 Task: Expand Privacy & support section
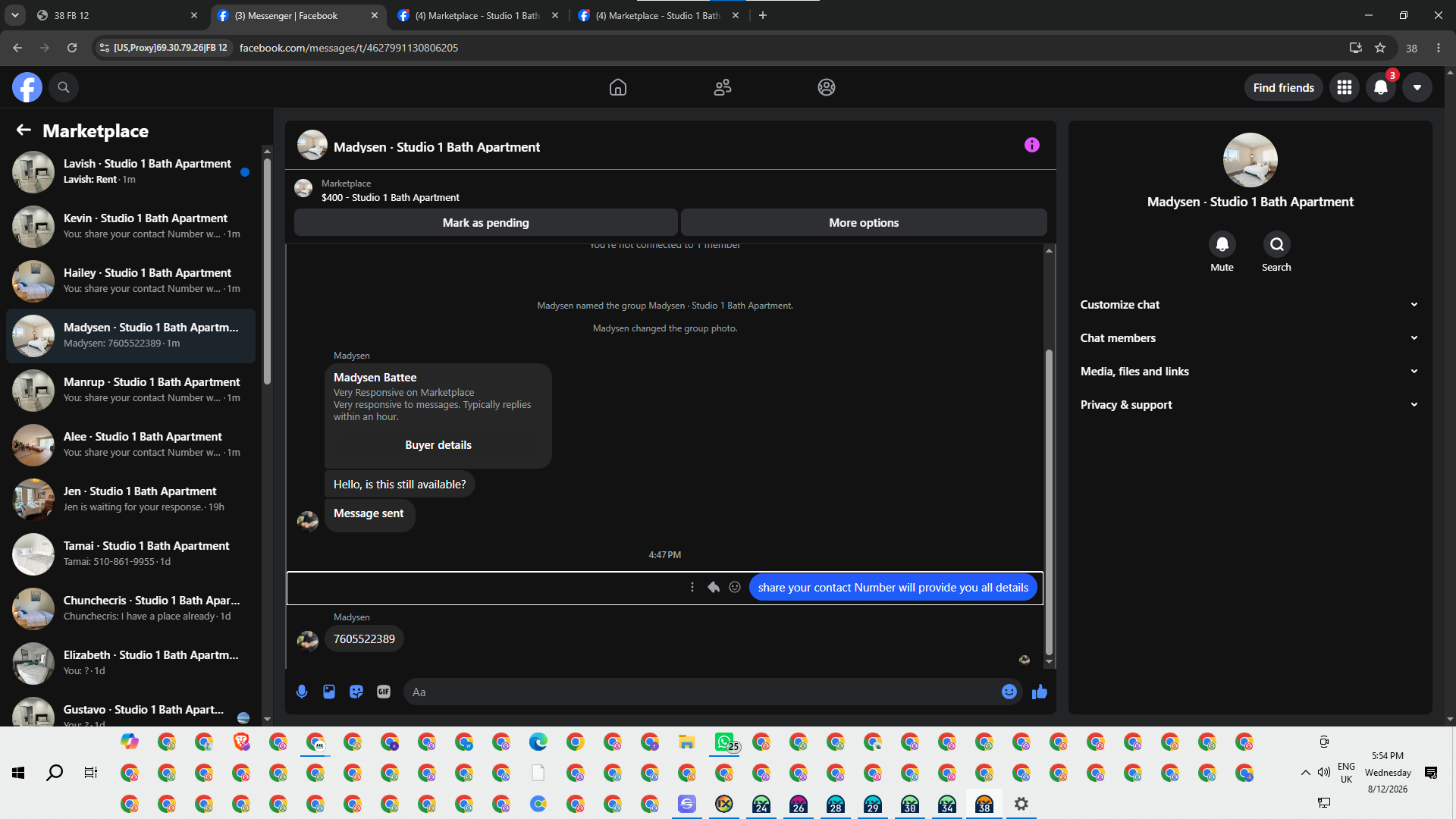(1250, 405)
